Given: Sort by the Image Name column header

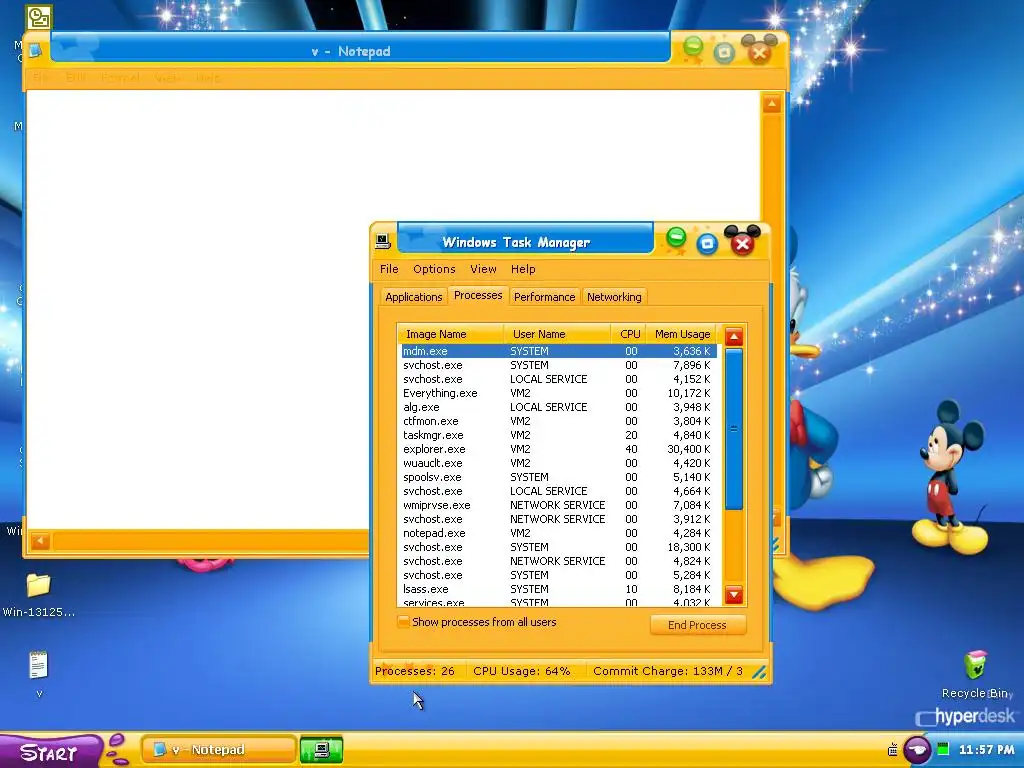Looking at the screenshot, I should [451, 334].
